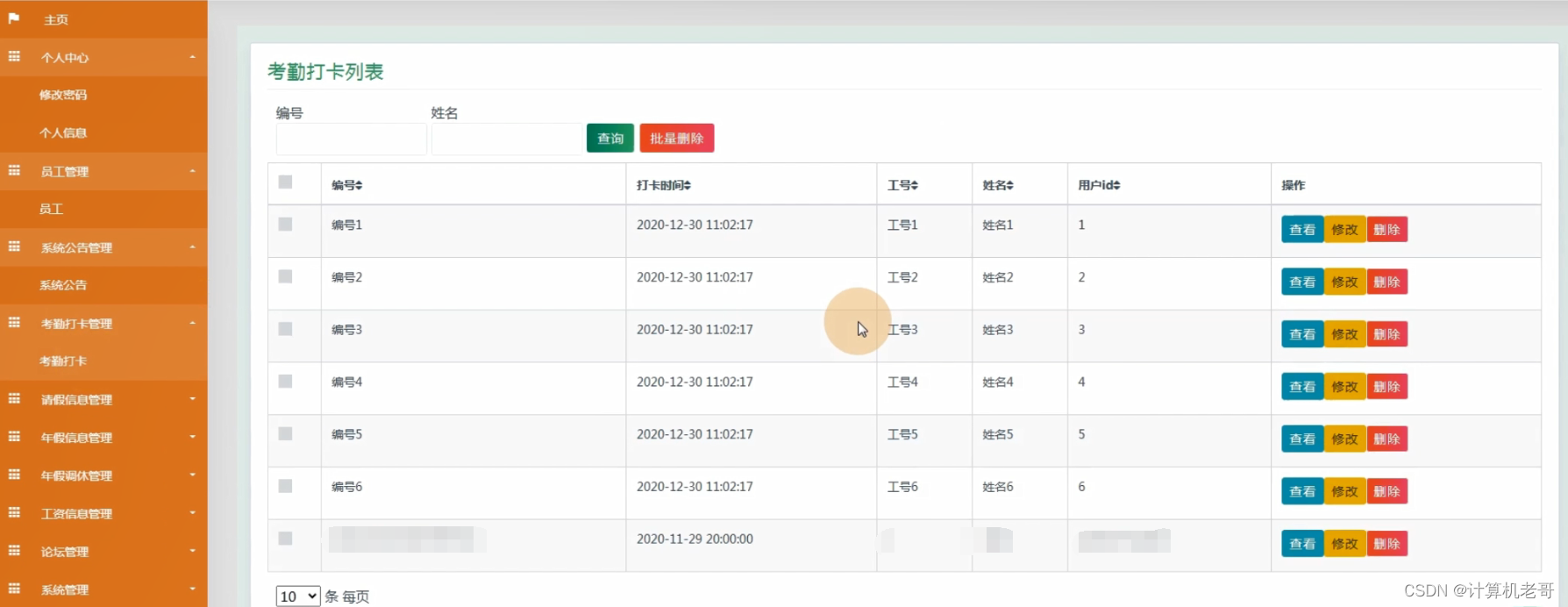Click the grid icon next to 个人中心
Viewport: 1568px width, 607px height.
(x=14, y=56)
